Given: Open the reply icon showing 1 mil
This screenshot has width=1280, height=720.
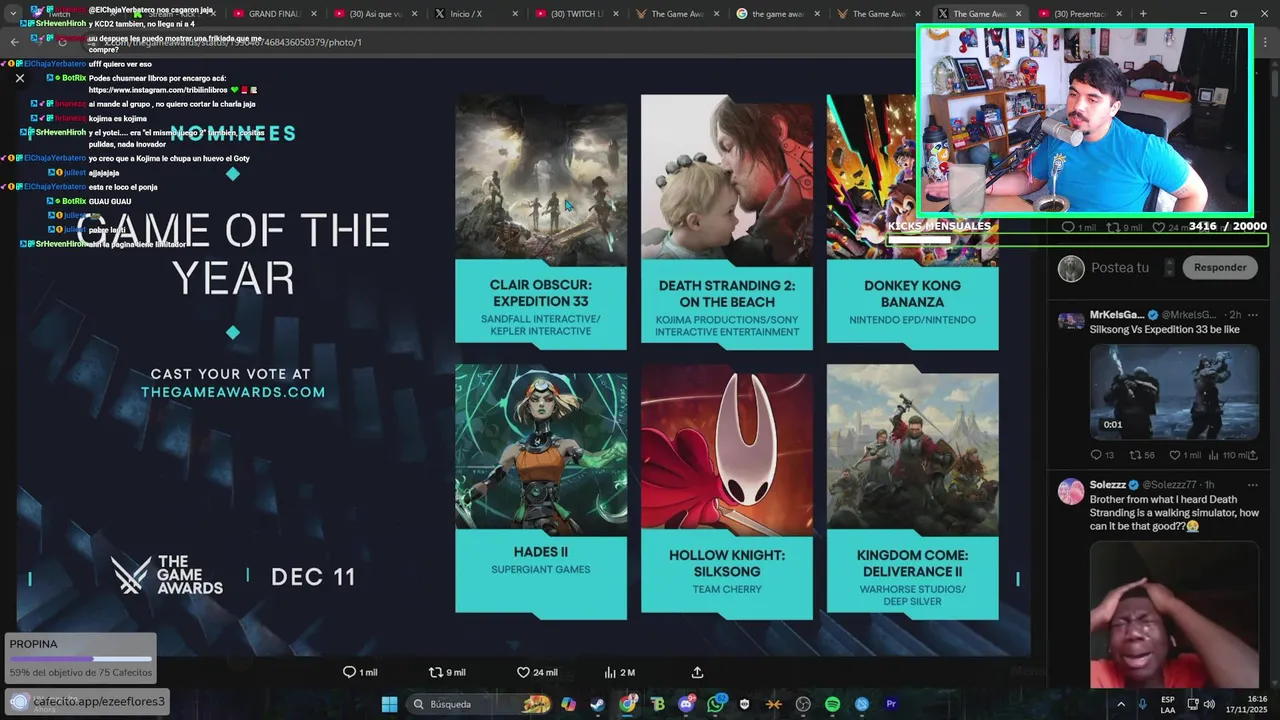Looking at the screenshot, I should point(359,672).
